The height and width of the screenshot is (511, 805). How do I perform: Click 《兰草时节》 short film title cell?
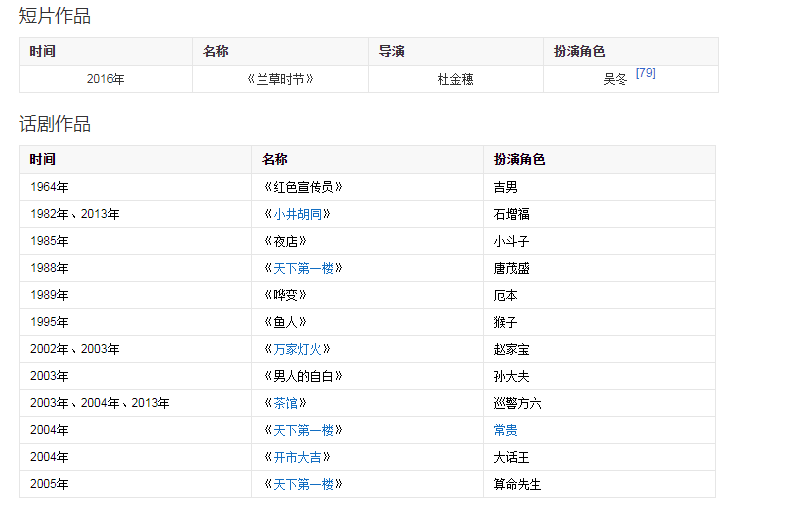click(x=280, y=79)
